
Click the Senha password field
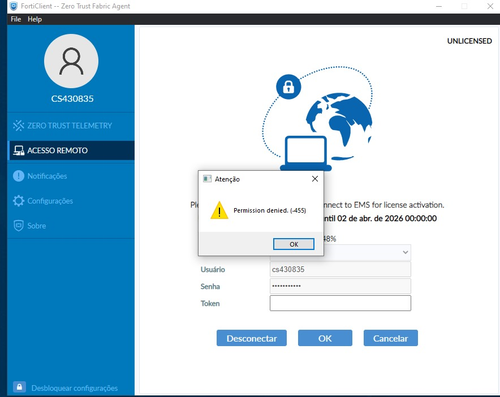click(x=340, y=286)
